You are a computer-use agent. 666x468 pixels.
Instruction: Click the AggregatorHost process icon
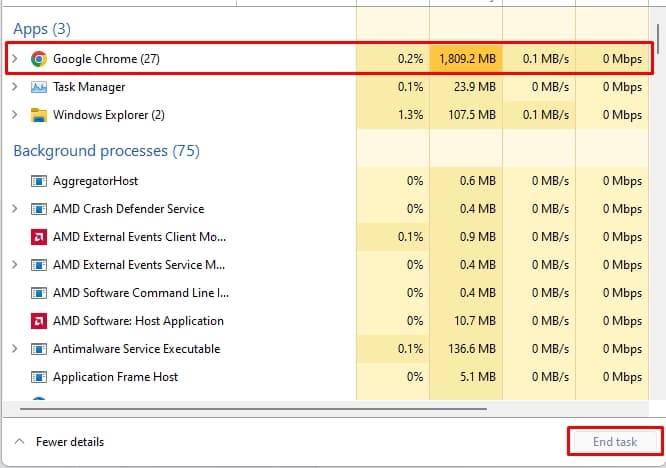(39, 181)
